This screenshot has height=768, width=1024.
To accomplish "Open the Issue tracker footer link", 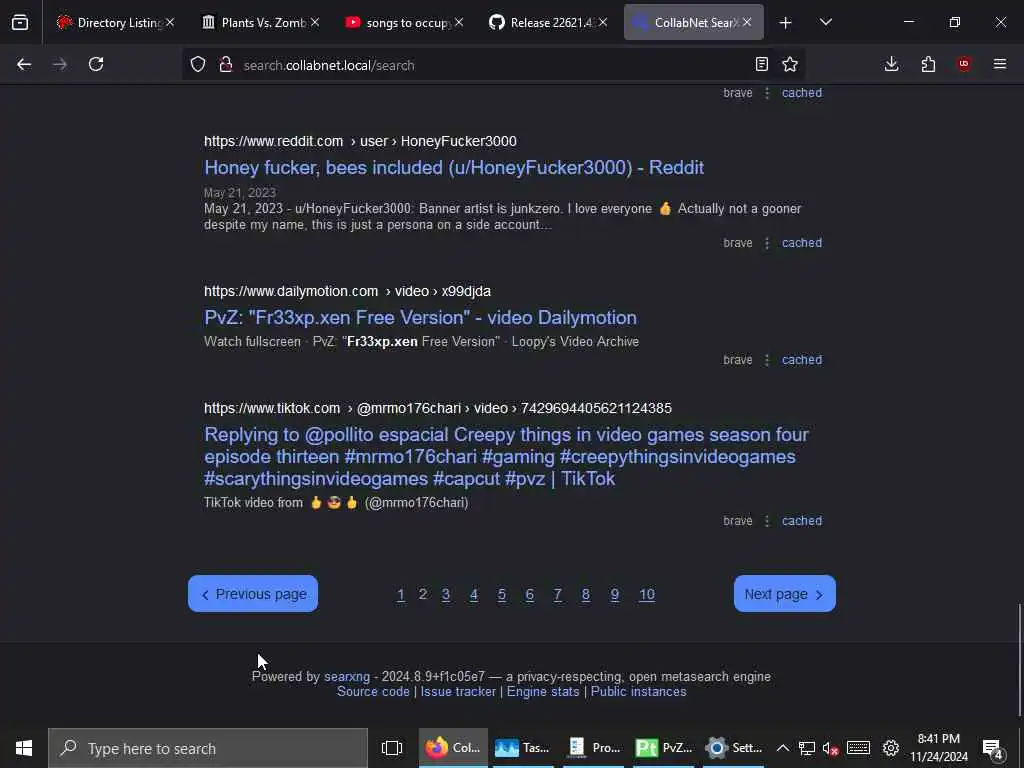I will pyautogui.click(x=458, y=692).
